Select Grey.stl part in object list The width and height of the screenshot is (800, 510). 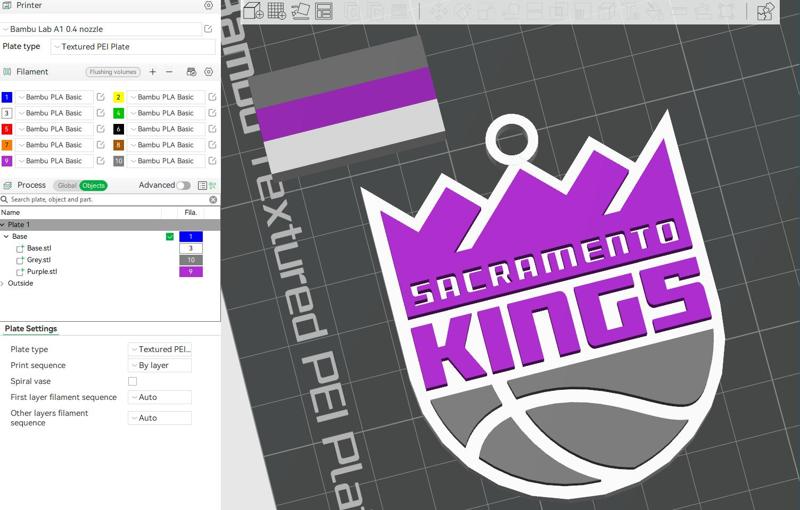click(x=39, y=260)
